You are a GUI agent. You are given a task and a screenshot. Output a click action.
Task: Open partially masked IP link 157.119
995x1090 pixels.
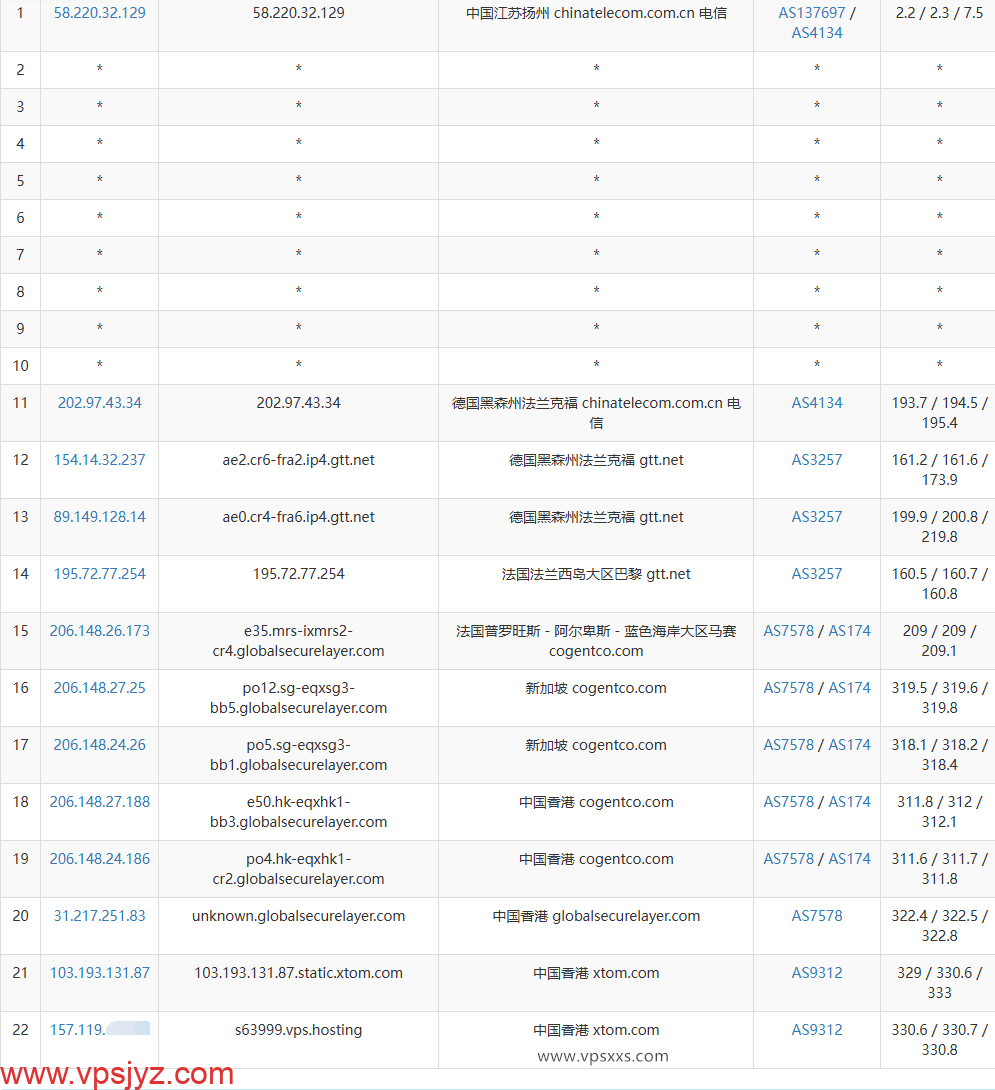99,1030
